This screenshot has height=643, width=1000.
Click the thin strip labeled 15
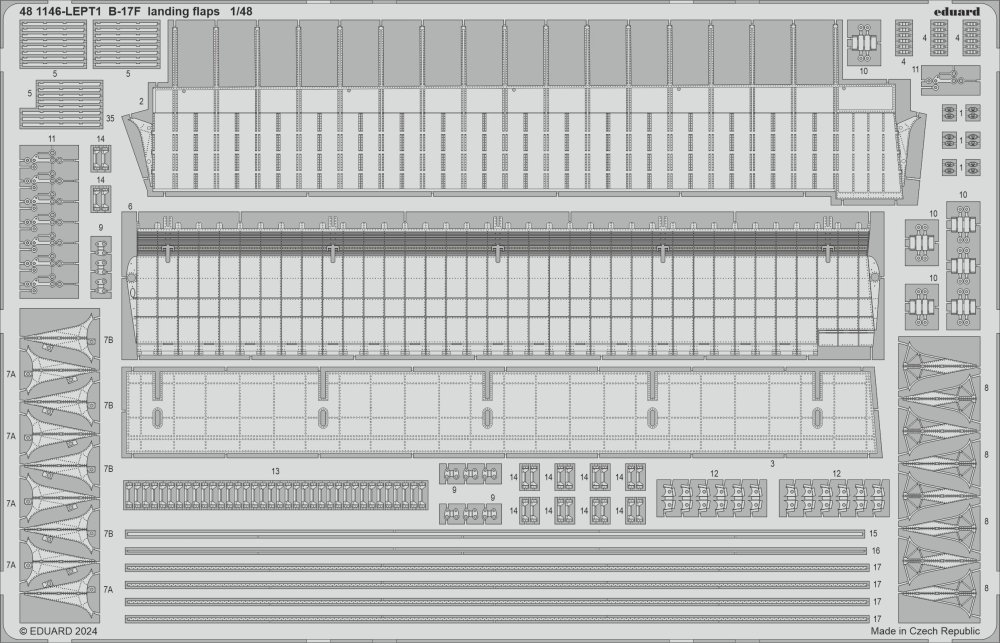point(495,534)
